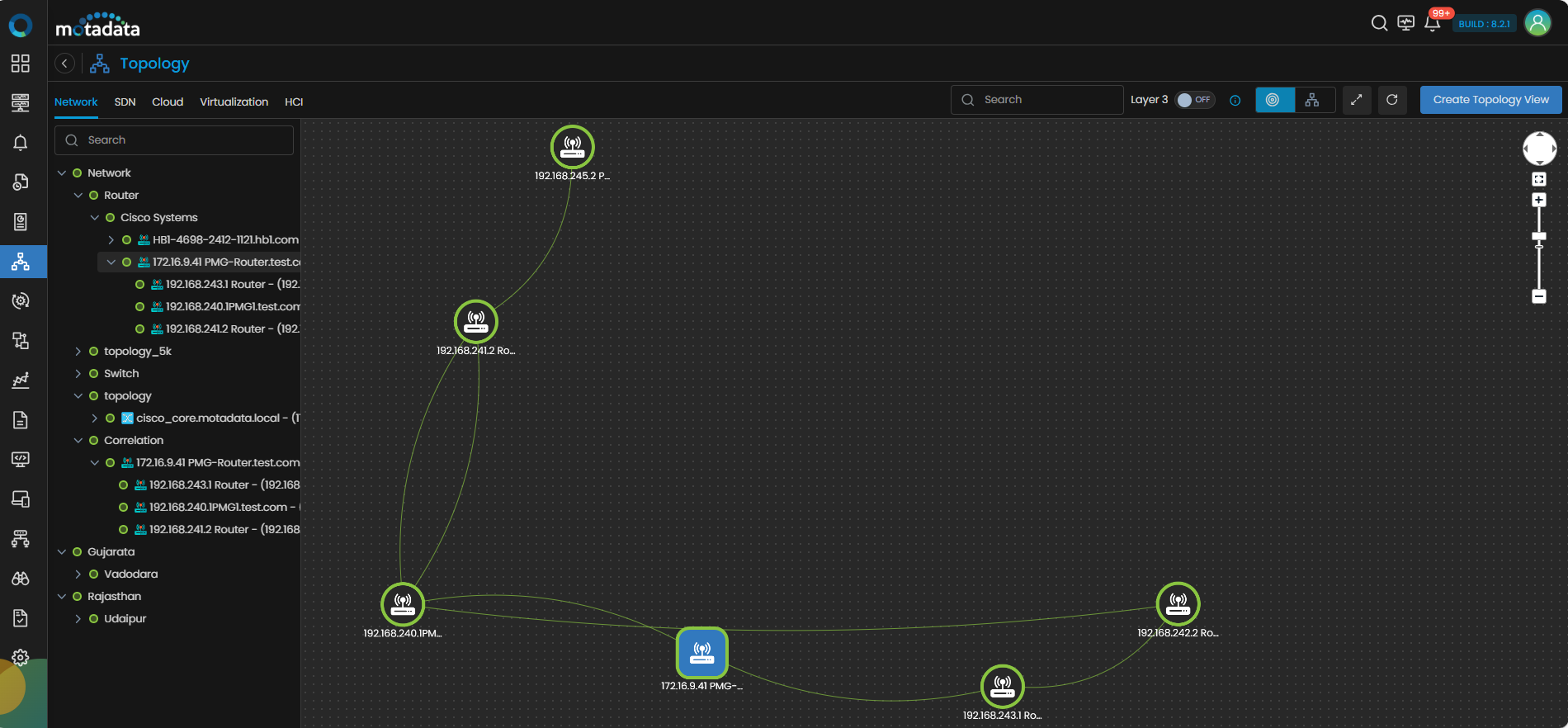1568x728 pixels.
Task: Open the binoculars icon in left sidebar
Action: pos(21,579)
